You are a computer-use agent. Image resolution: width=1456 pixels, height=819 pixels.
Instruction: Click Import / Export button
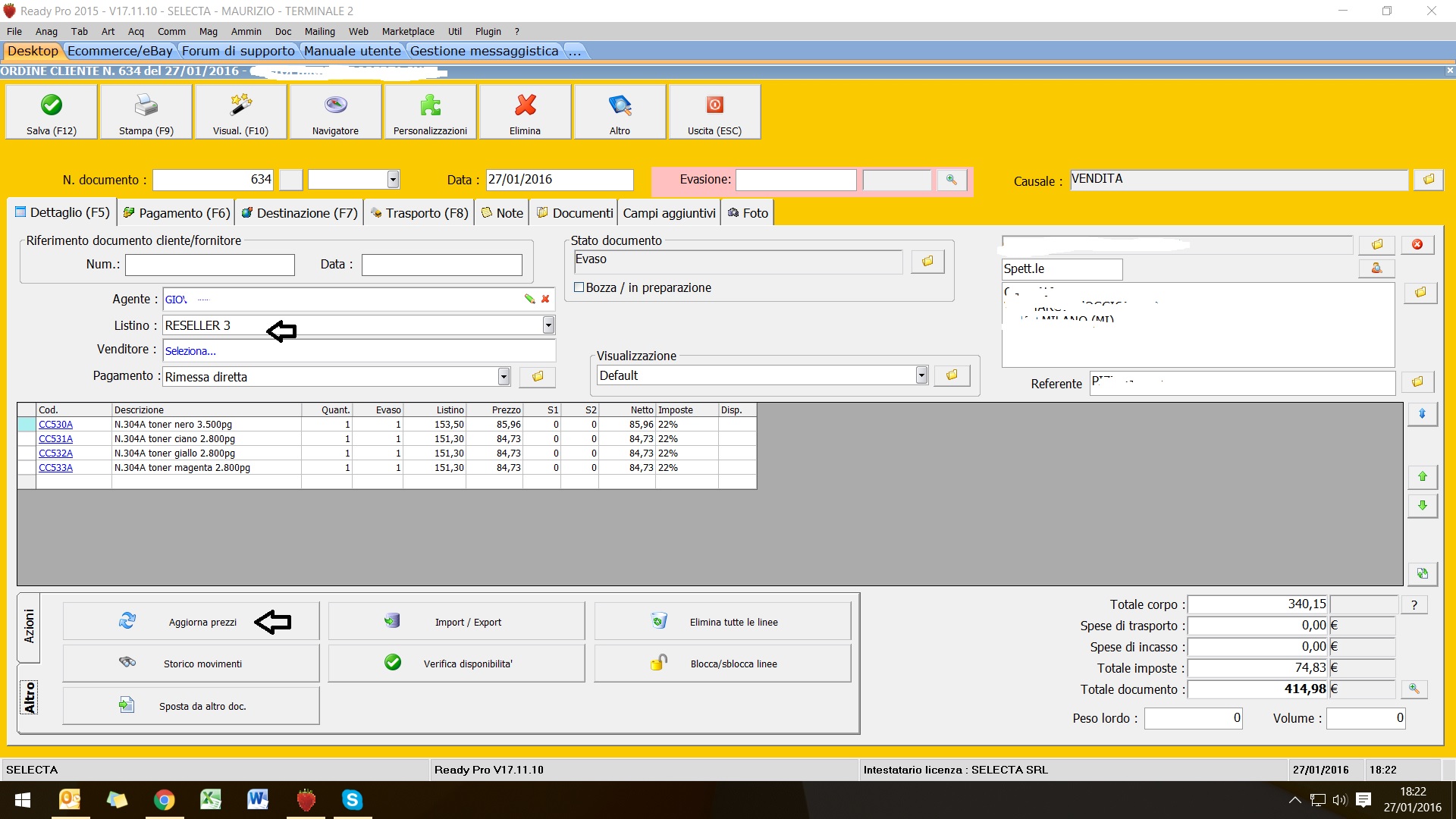pos(457,622)
